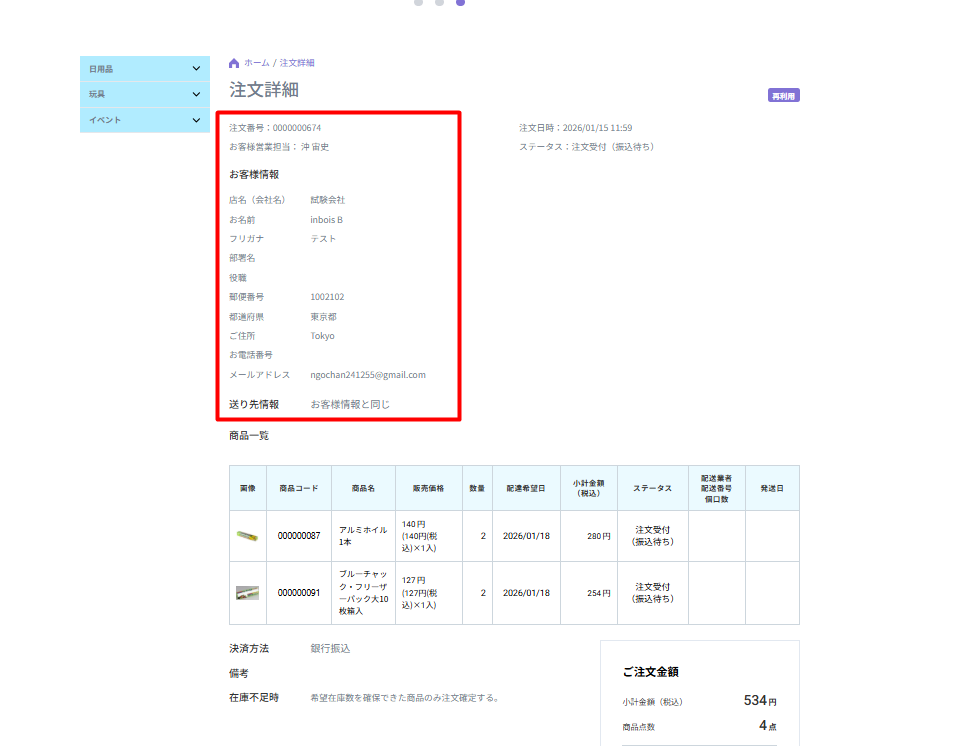Open the freezer pack product thumbnail image
This screenshot has width=972, height=746.
click(247, 593)
